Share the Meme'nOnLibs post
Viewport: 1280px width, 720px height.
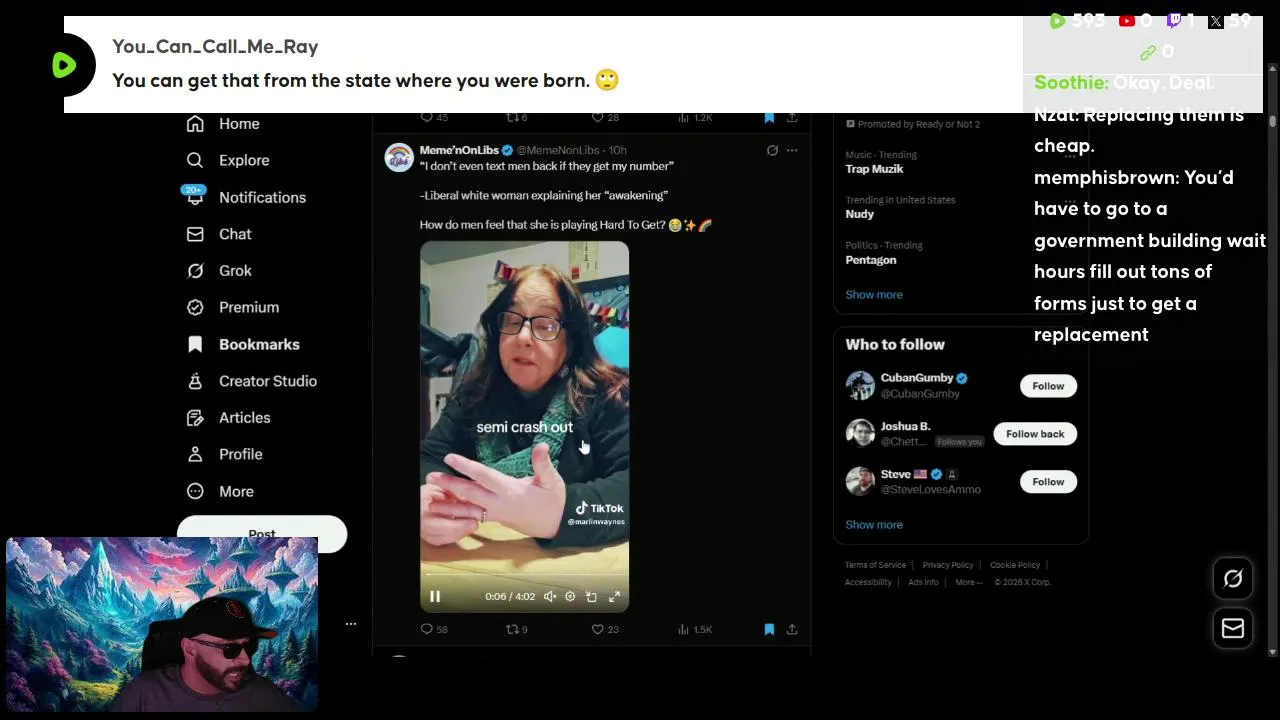[x=792, y=629]
